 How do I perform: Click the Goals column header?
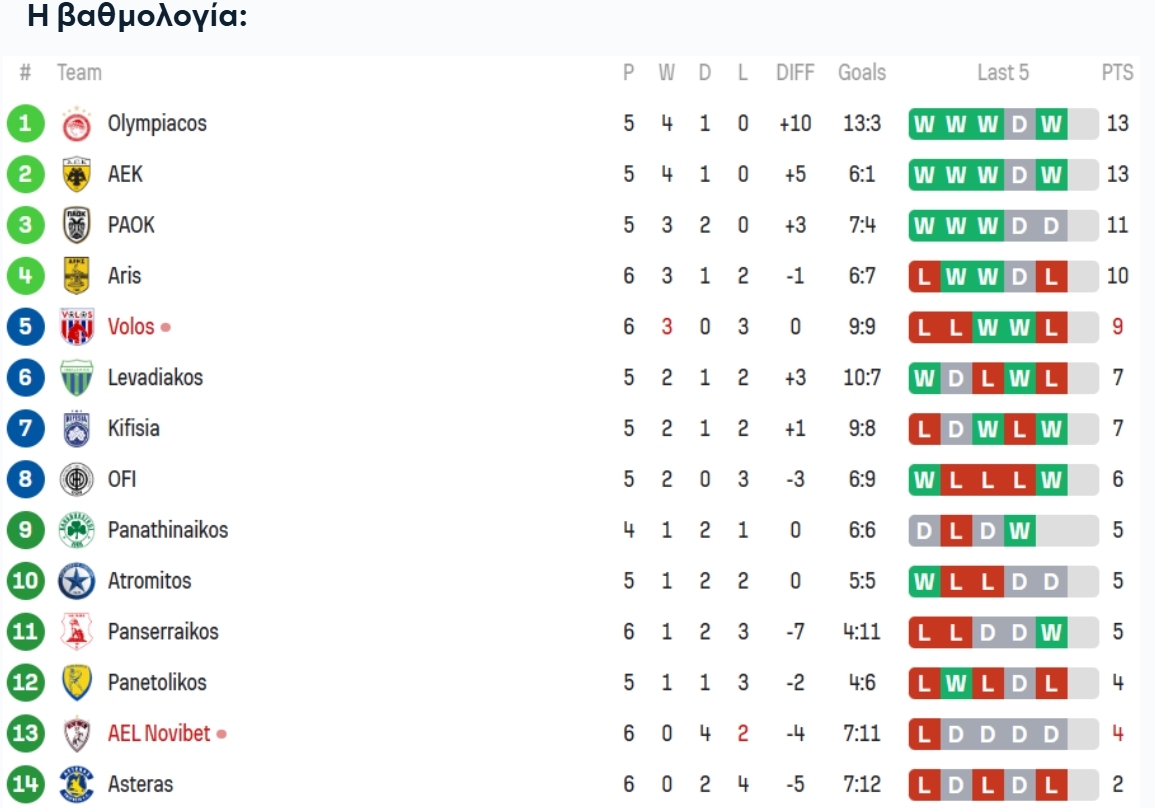(861, 72)
